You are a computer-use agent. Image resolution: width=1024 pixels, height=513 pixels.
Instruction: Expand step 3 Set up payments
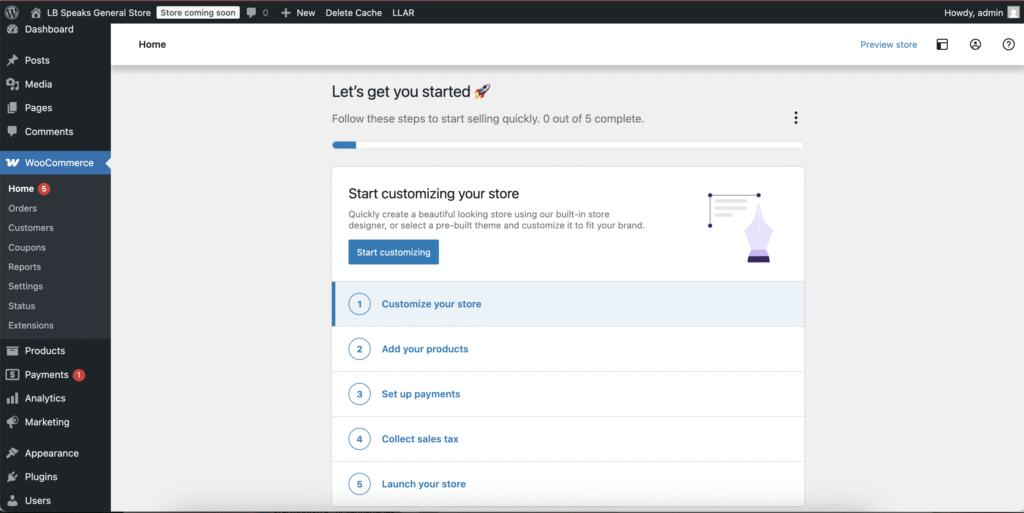[x=421, y=394]
